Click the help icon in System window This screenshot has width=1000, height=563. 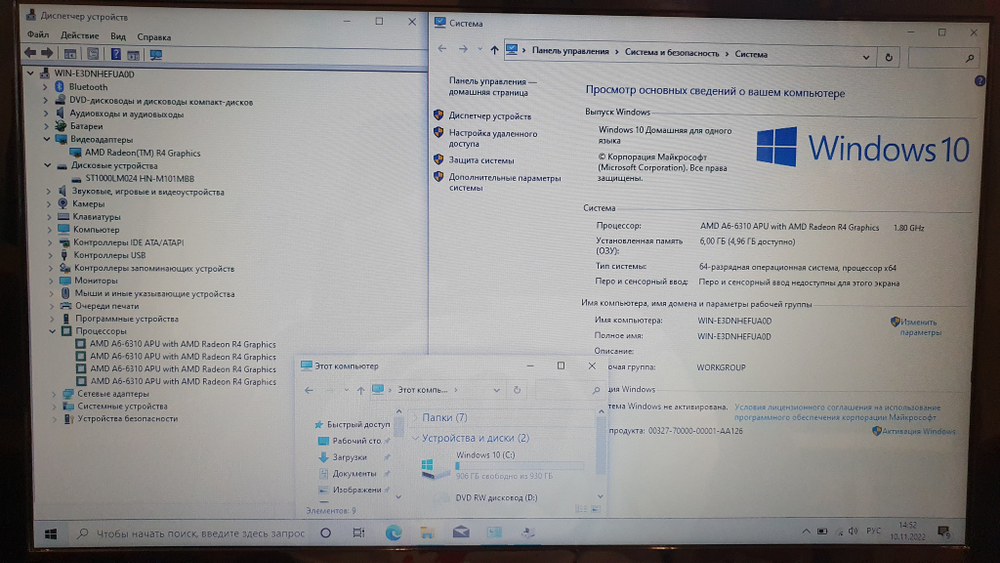pos(980,81)
